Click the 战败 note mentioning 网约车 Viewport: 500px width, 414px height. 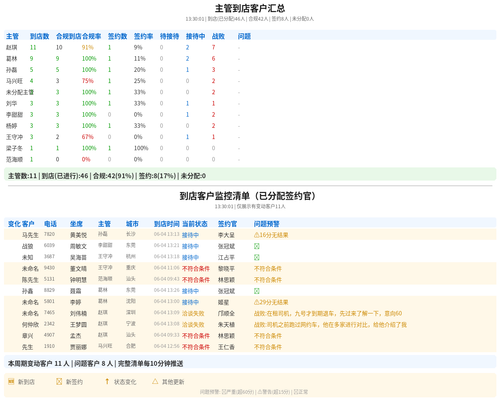(330, 325)
